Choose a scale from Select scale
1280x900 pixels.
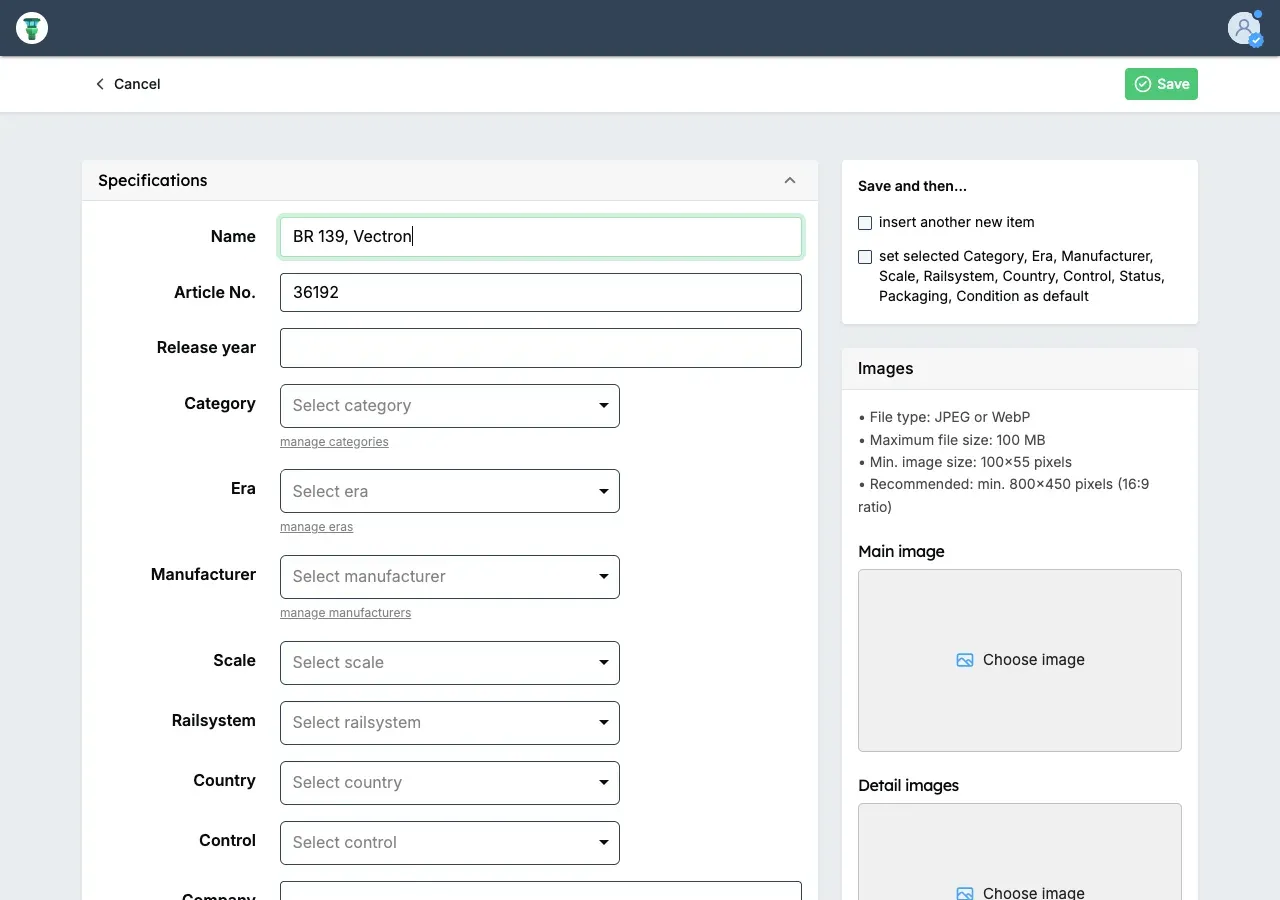450,663
